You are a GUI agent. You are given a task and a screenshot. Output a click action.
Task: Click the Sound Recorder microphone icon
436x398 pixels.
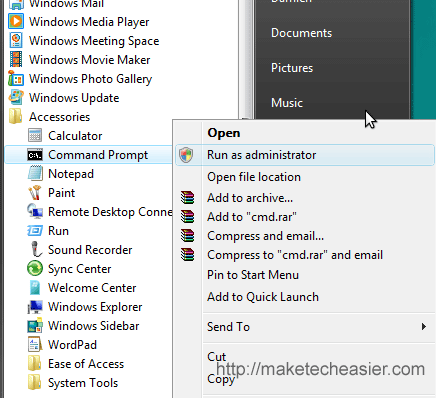(36, 249)
